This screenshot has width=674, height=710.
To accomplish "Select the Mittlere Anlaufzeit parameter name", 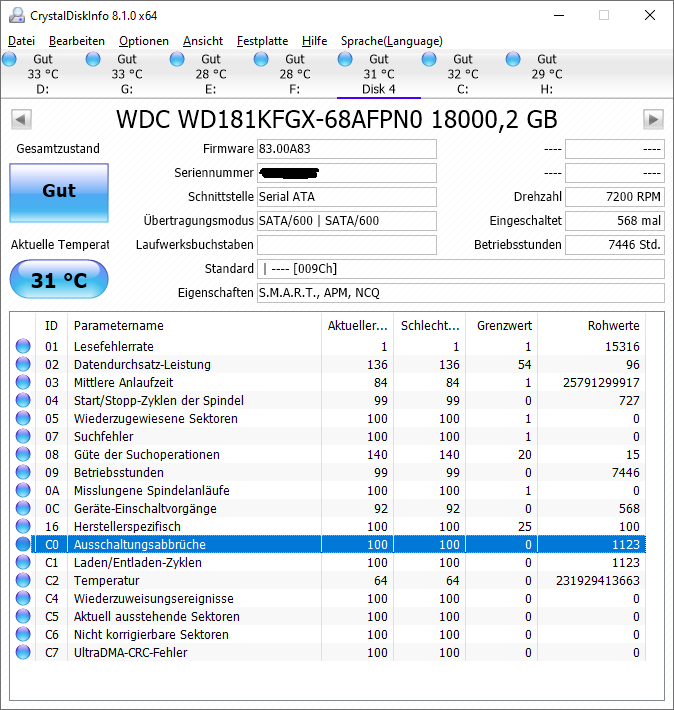I will (x=123, y=383).
